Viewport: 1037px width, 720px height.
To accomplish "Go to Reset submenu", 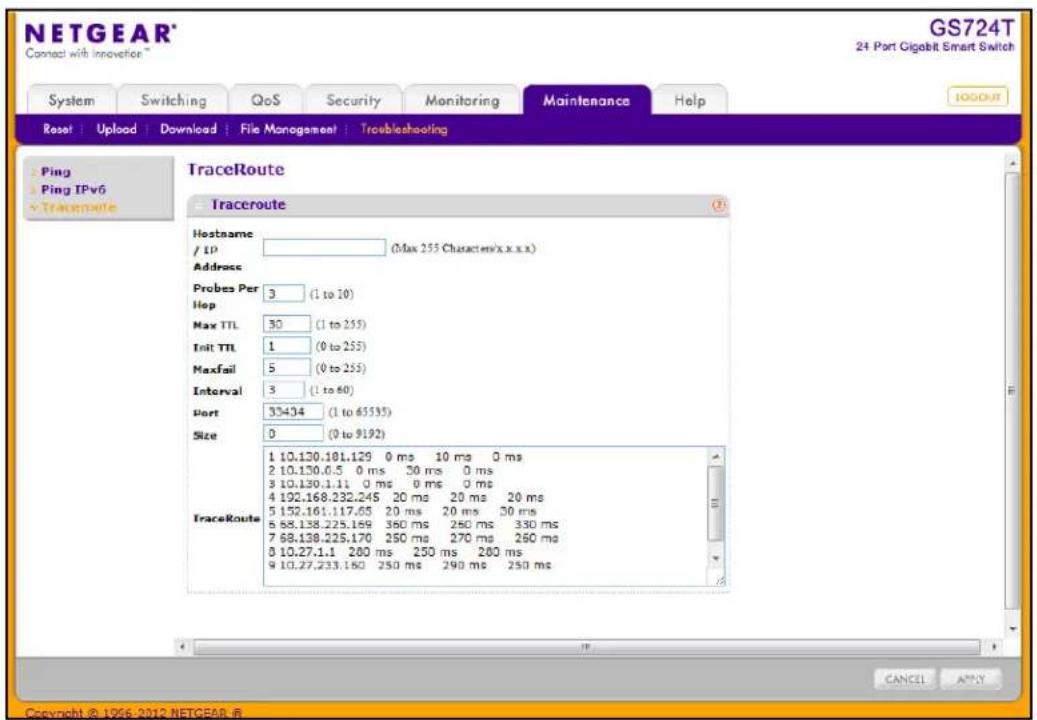I will point(57,130).
